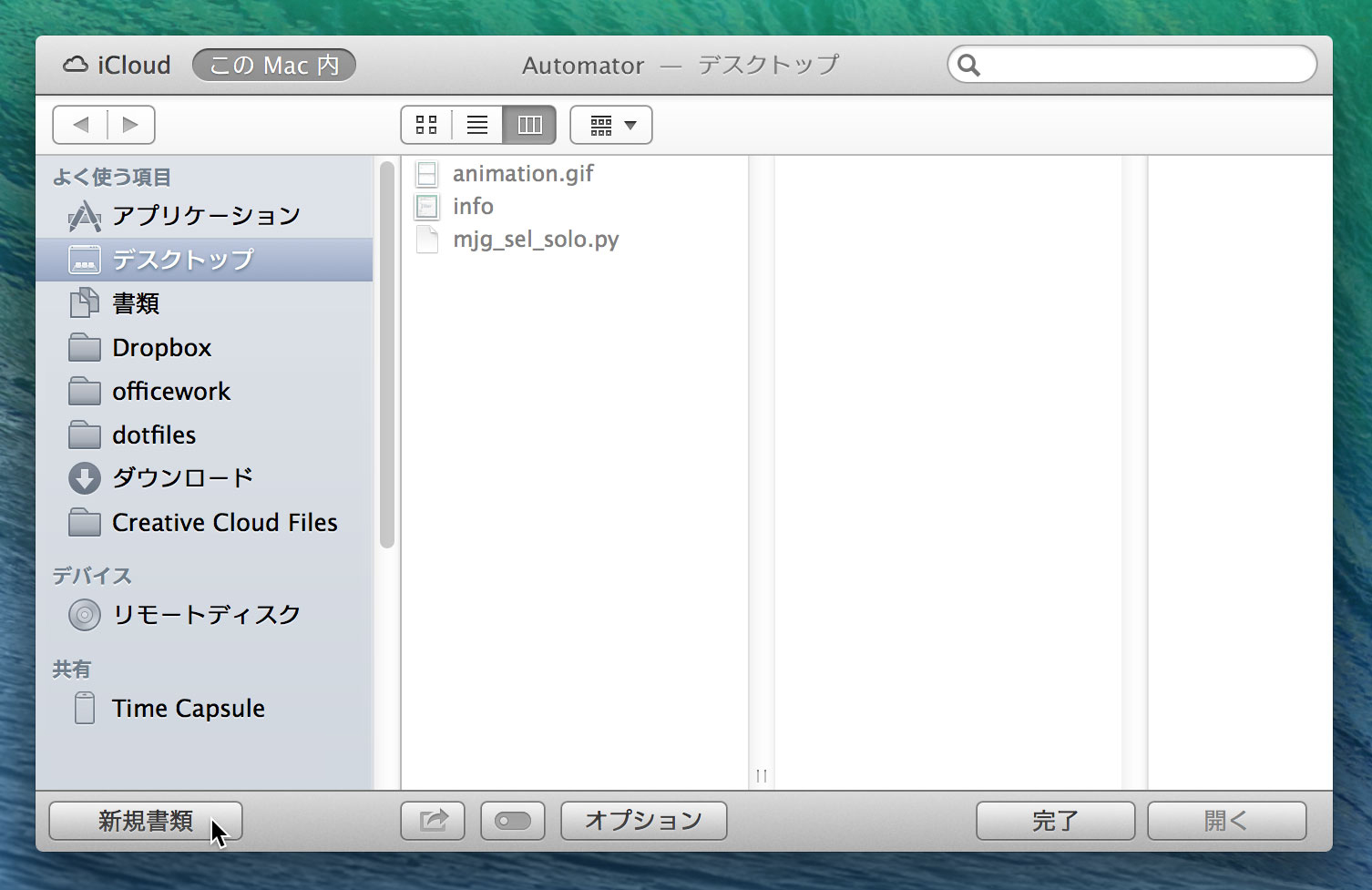Open the Dropbox folder in sidebar

204,347
